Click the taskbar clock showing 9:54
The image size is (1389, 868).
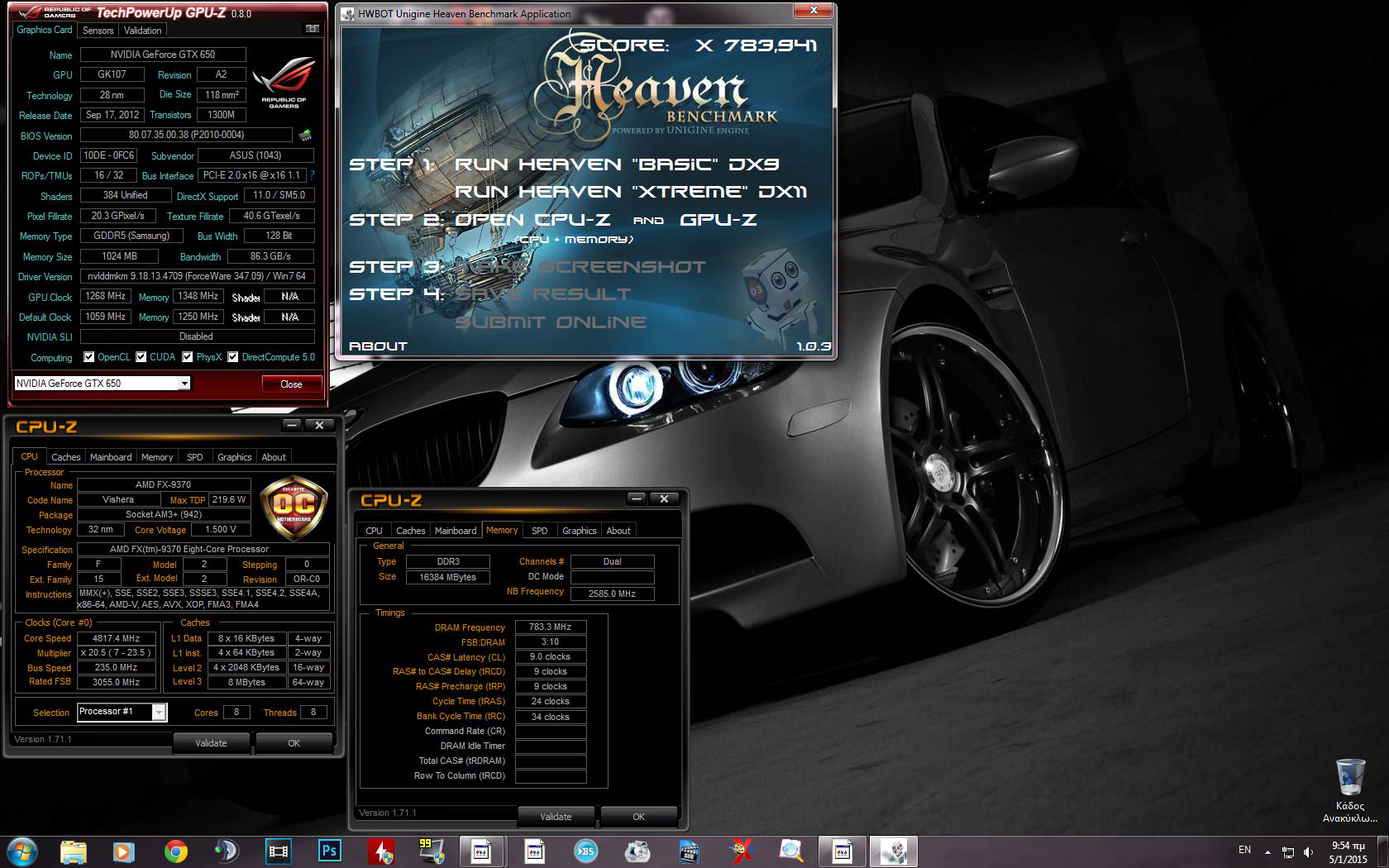[1348, 852]
